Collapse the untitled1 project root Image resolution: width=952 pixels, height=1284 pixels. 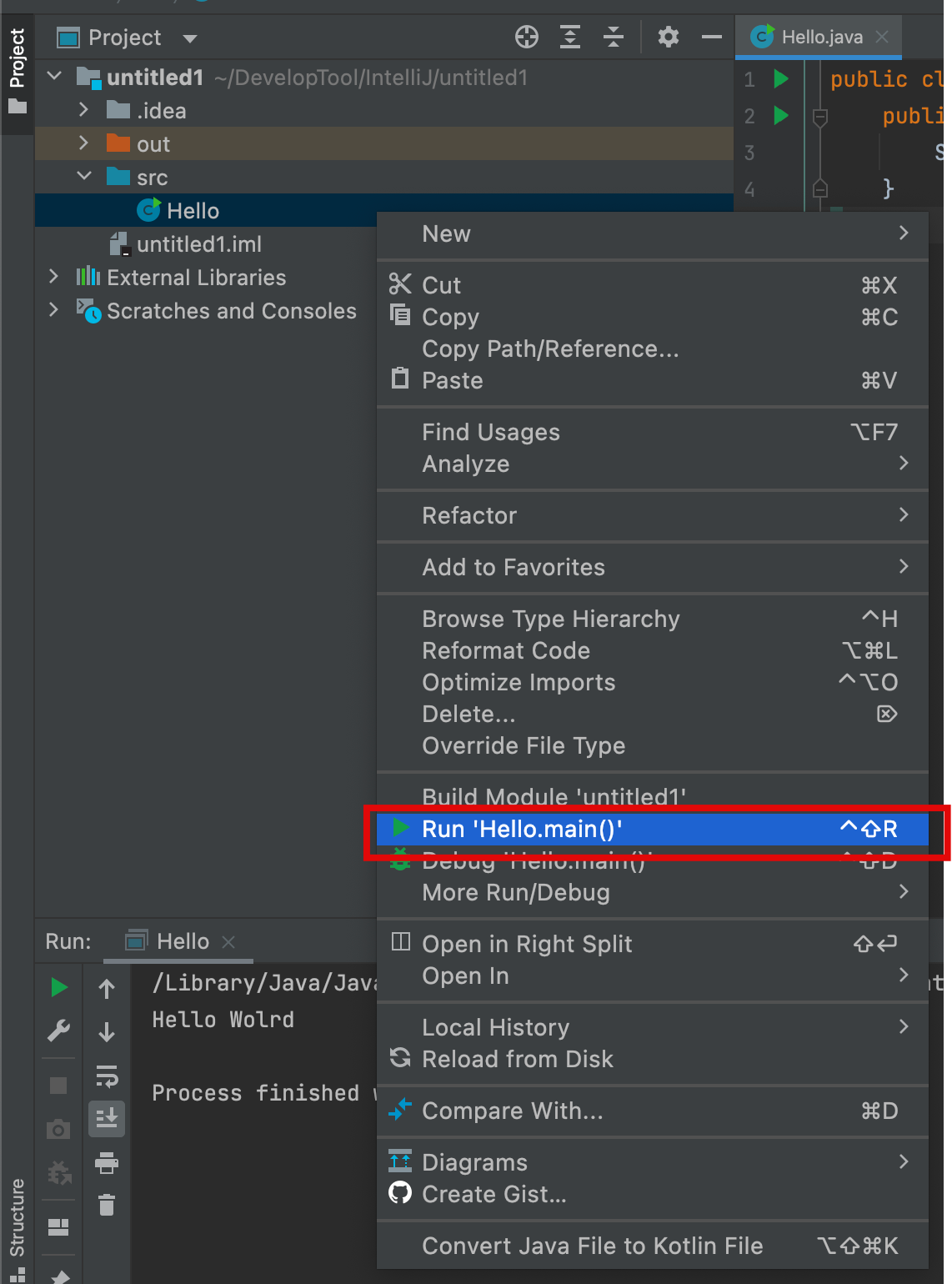tap(54, 77)
